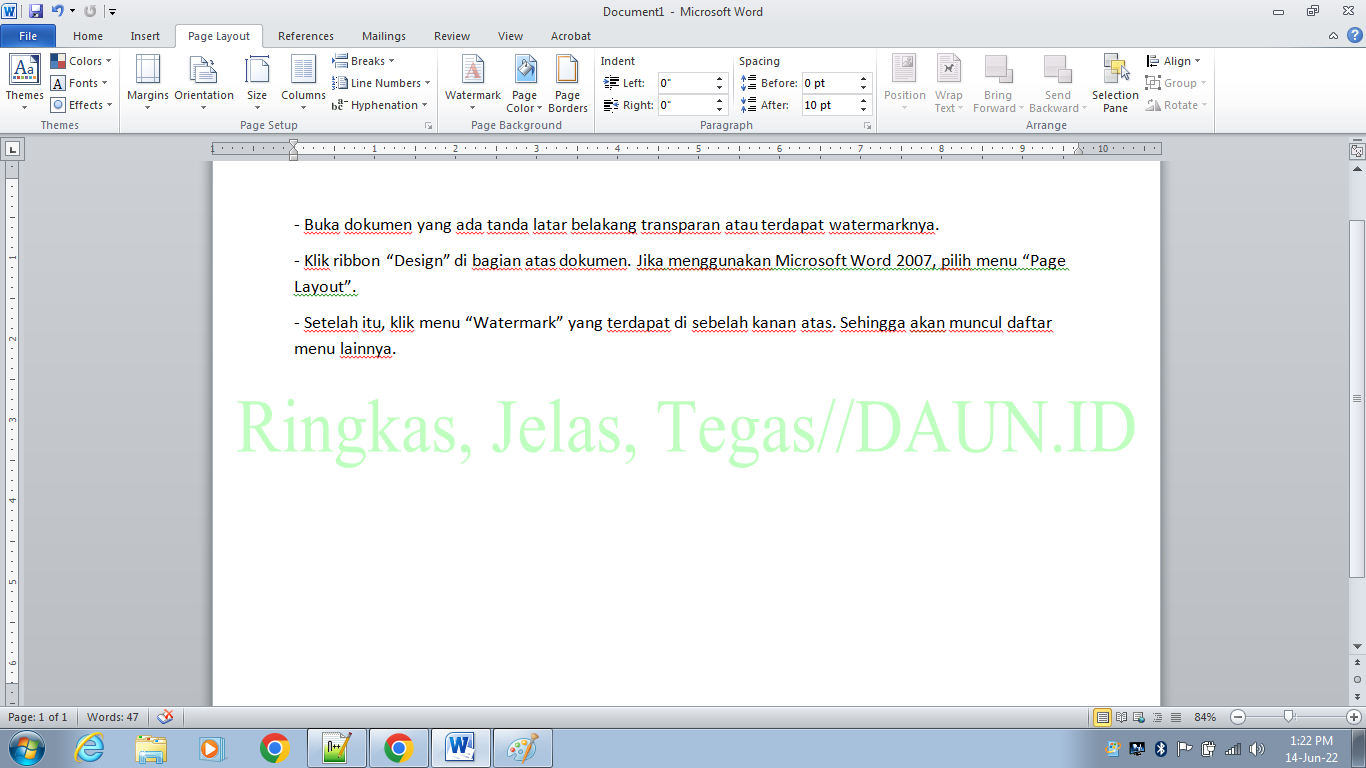Open Paragraph dialog launcher
This screenshot has width=1366, height=768.
(868, 126)
